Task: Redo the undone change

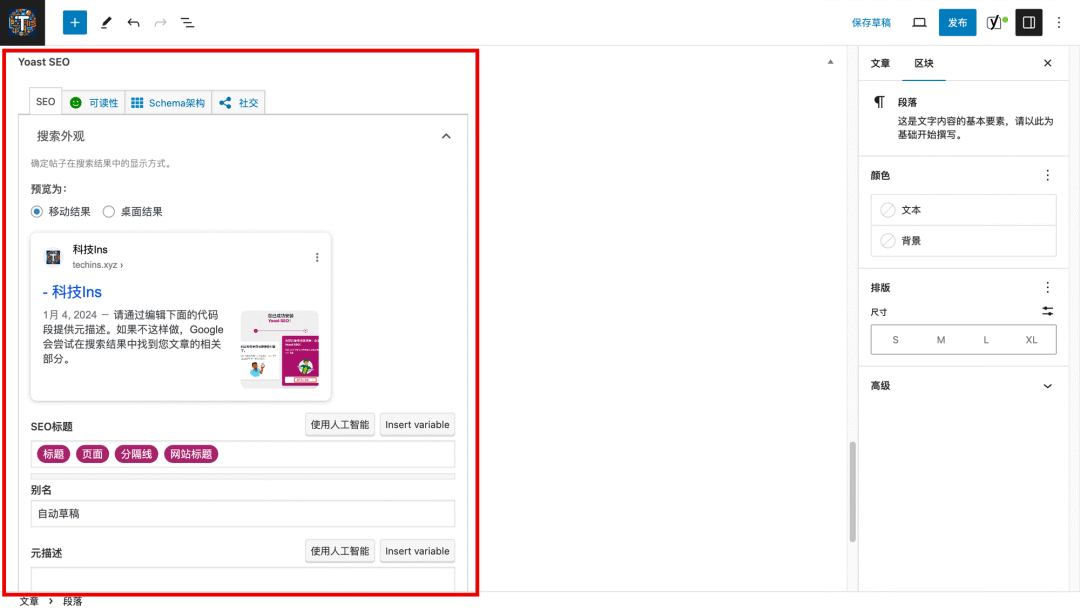Action: [160, 23]
